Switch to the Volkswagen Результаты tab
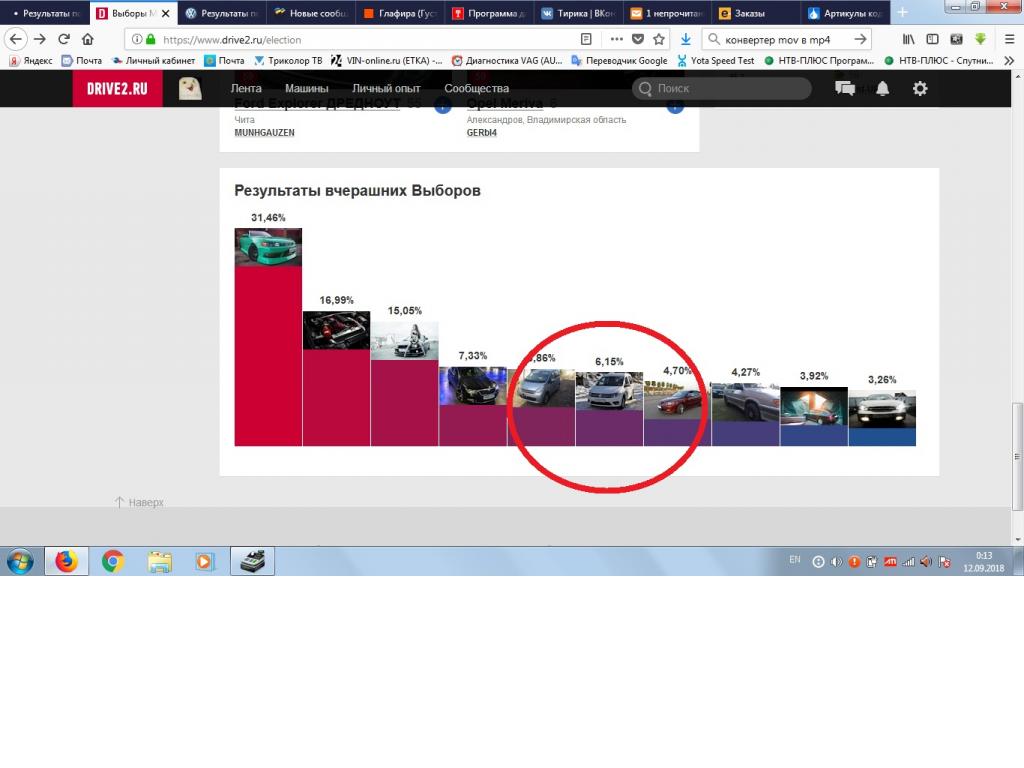This screenshot has width=1024, height=768. [x=221, y=13]
